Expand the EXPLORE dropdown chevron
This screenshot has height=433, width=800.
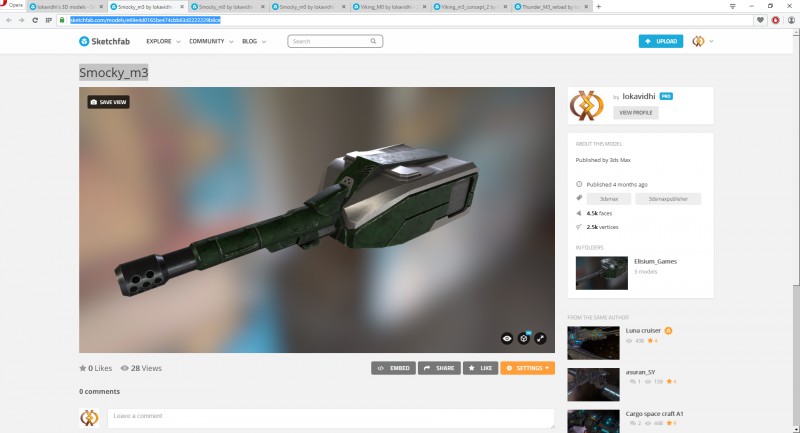click(178, 42)
